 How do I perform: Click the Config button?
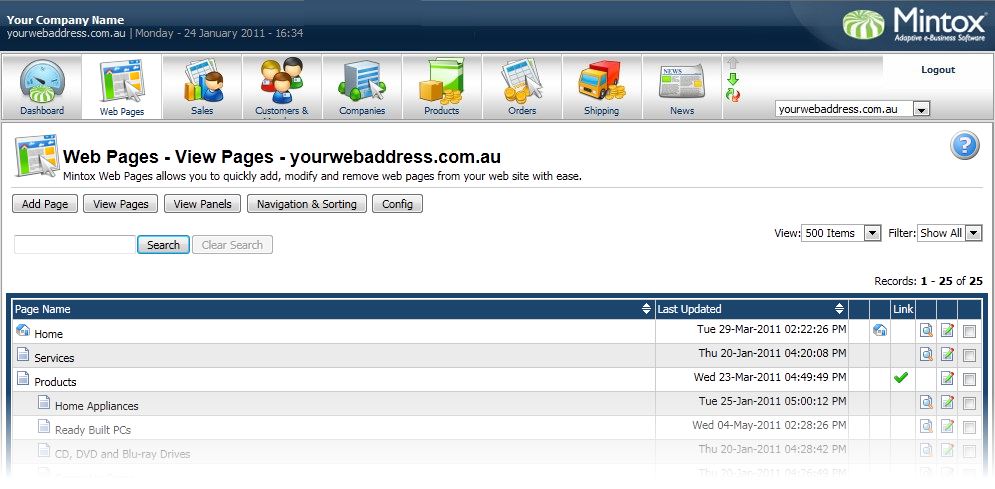(398, 204)
